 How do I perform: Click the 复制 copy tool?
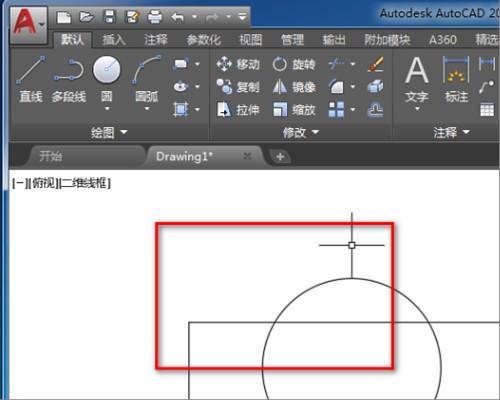coord(238,87)
